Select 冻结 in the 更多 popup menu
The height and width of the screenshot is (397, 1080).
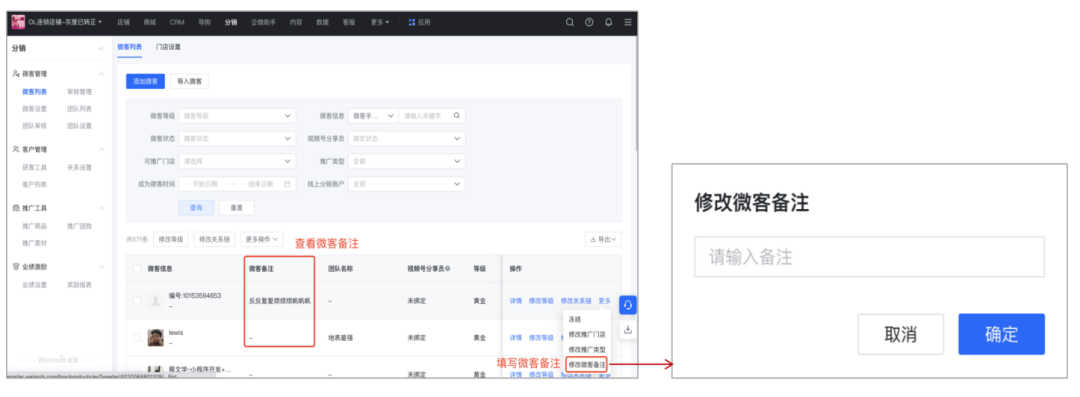coord(574,319)
